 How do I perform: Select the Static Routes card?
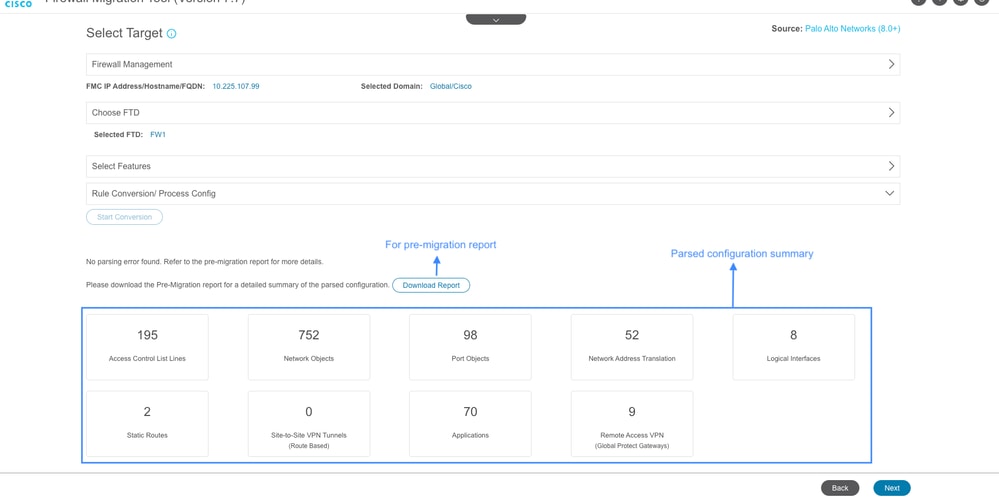(147, 424)
